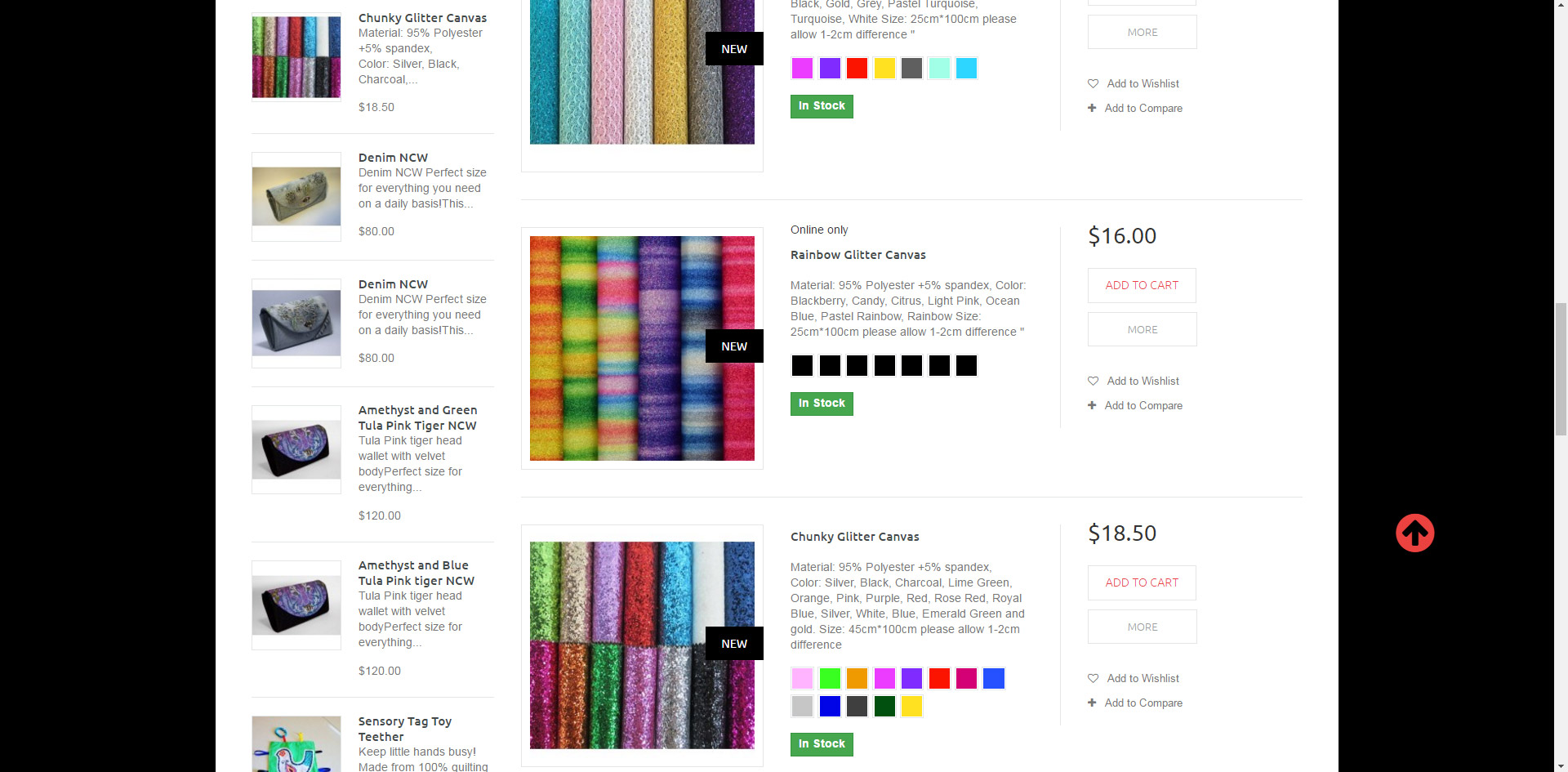Open Denim NCW sidebar product link at top

(393, 158)
